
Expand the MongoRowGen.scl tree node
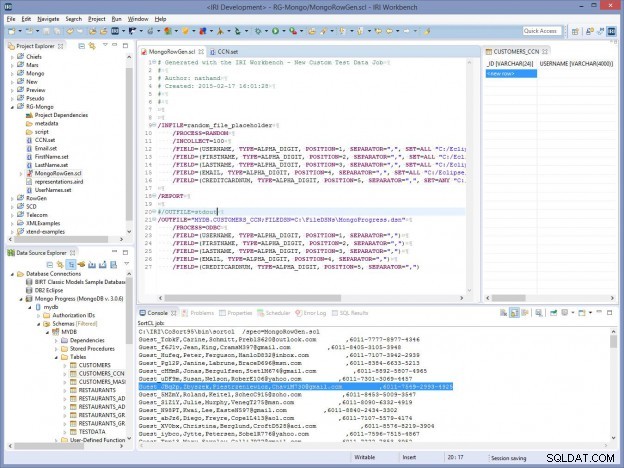(21, 174)
